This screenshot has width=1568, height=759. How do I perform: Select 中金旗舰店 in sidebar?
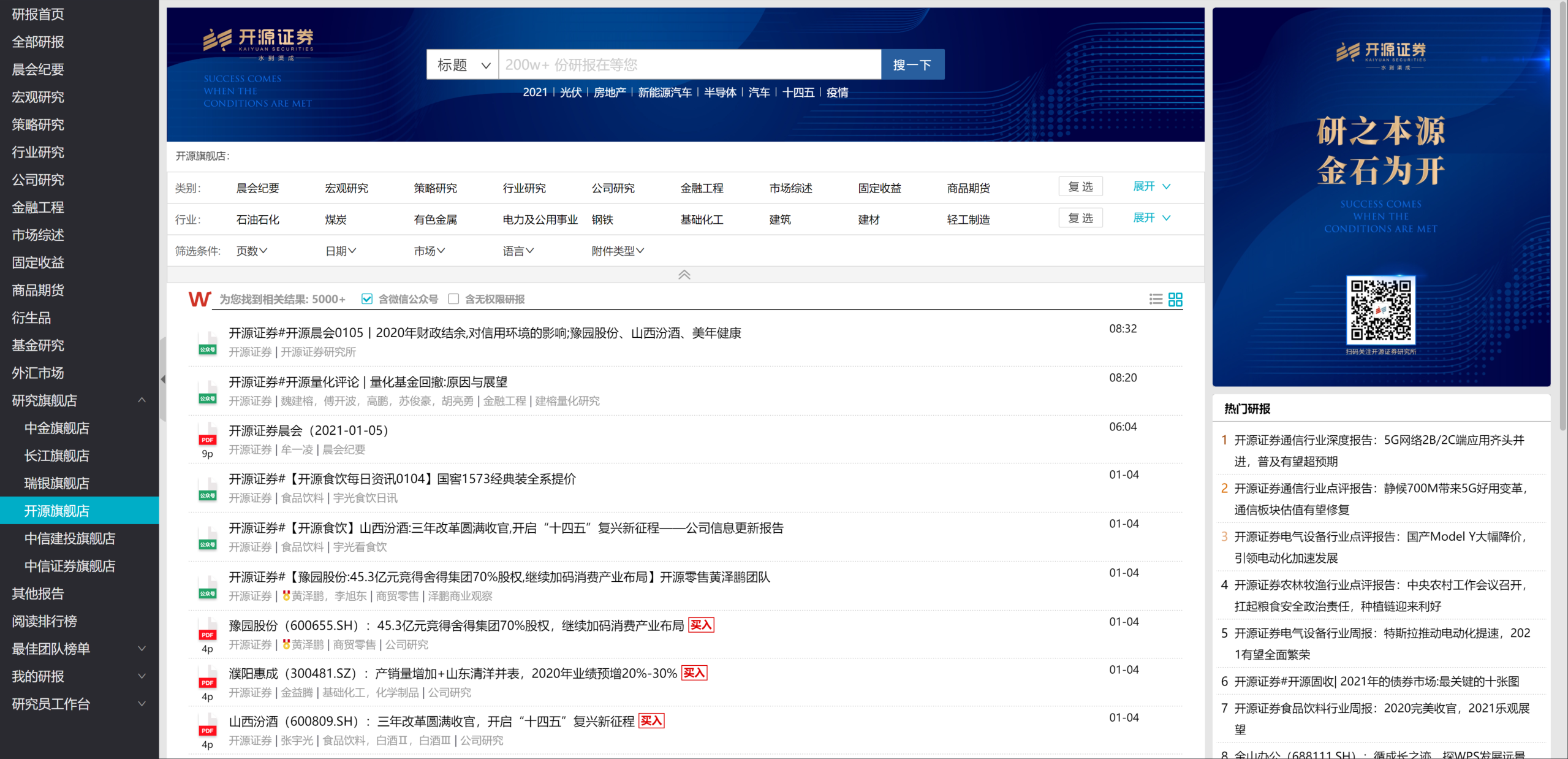57,428
